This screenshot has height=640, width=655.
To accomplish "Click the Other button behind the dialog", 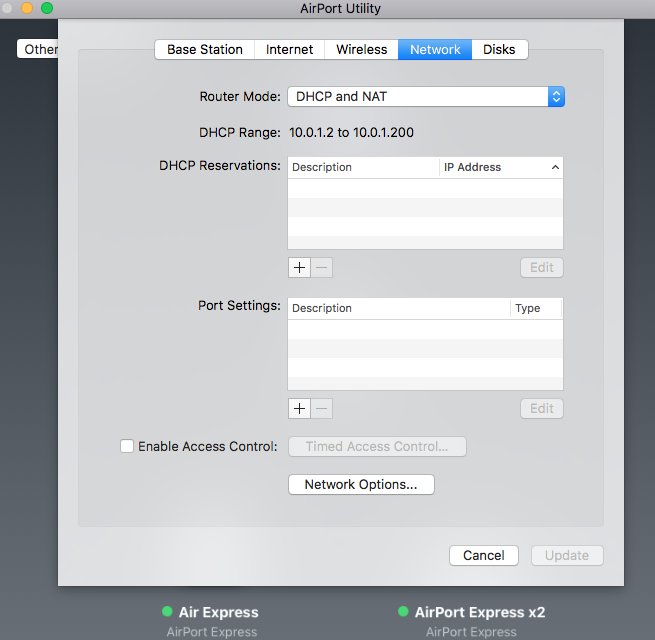I will tap(38, 49).
